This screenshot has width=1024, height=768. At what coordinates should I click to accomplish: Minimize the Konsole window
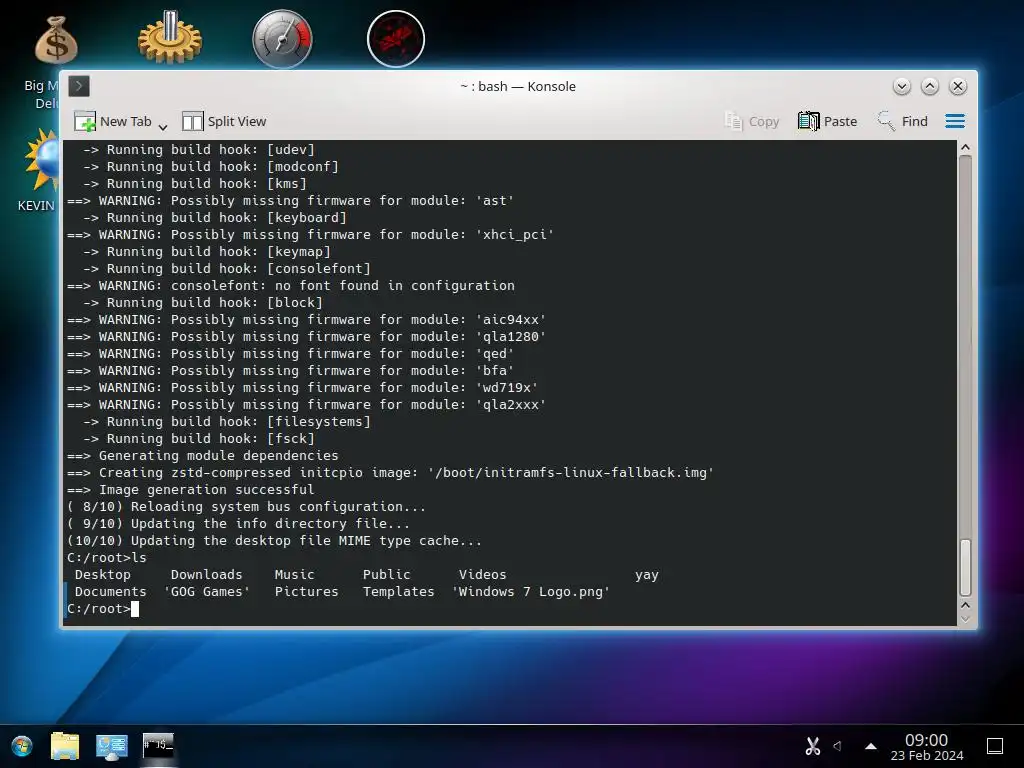902,86
